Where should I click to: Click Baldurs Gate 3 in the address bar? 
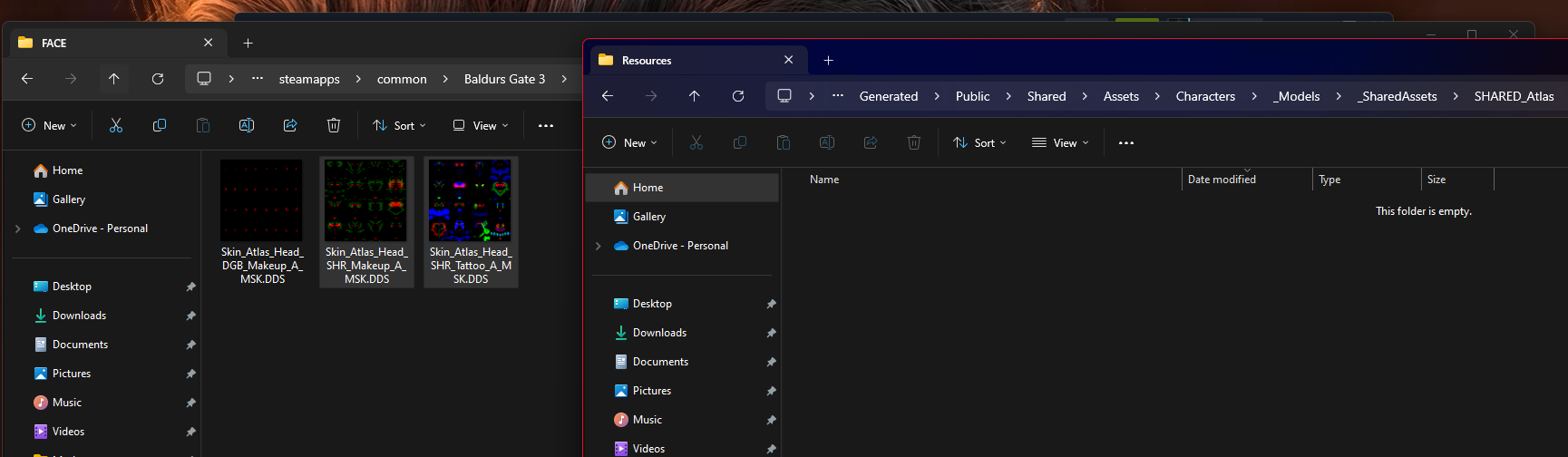504,79
